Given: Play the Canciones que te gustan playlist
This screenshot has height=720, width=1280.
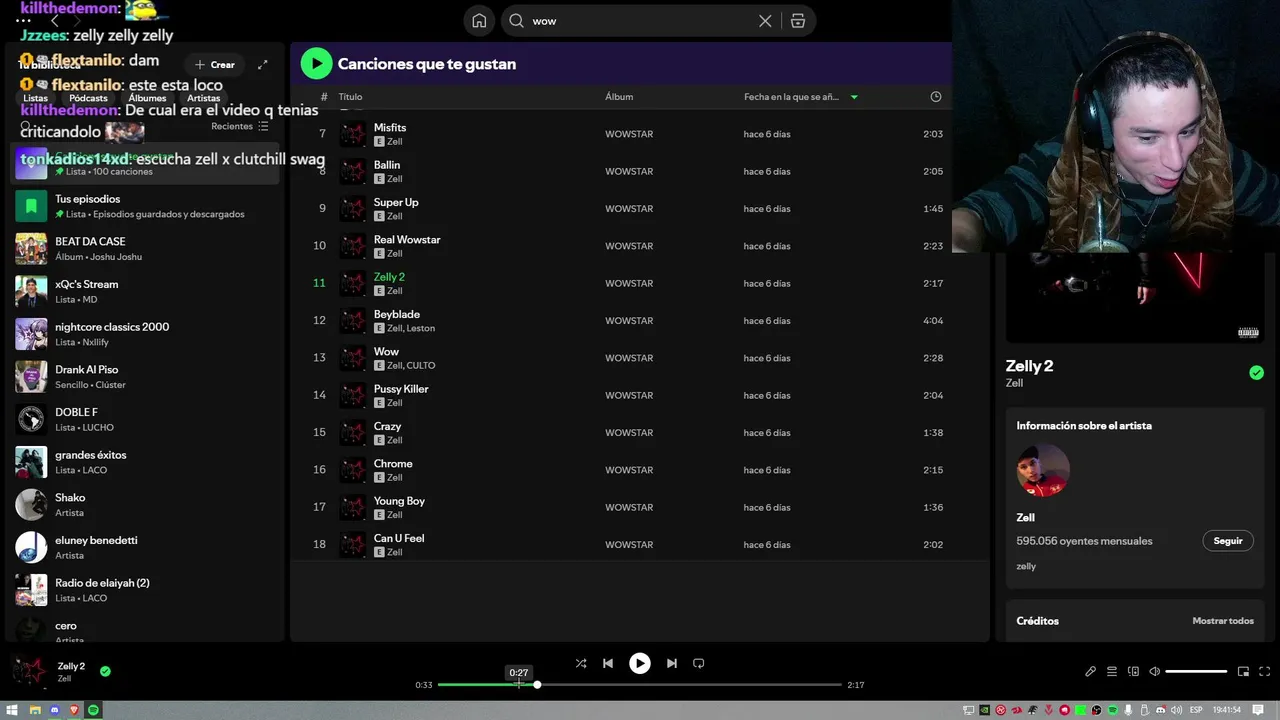Looking at the screenshot, I should tap(316, 64).
